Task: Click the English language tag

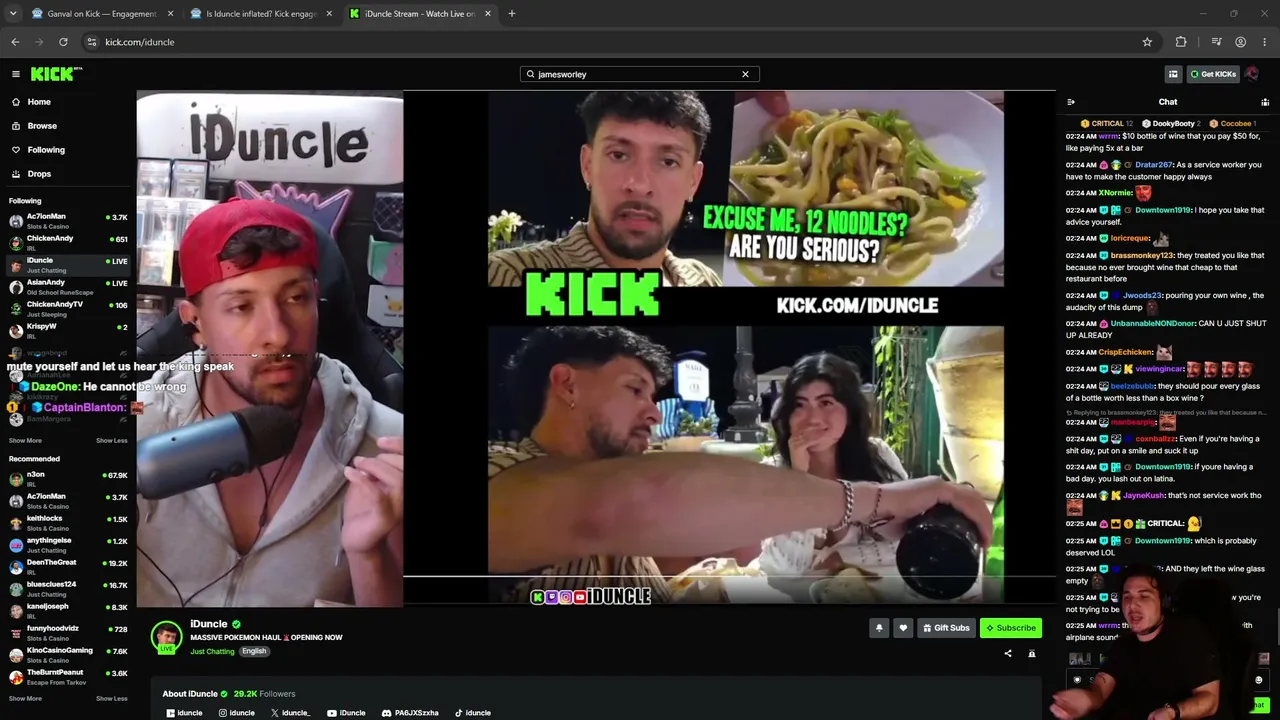Action: [254, 652]
